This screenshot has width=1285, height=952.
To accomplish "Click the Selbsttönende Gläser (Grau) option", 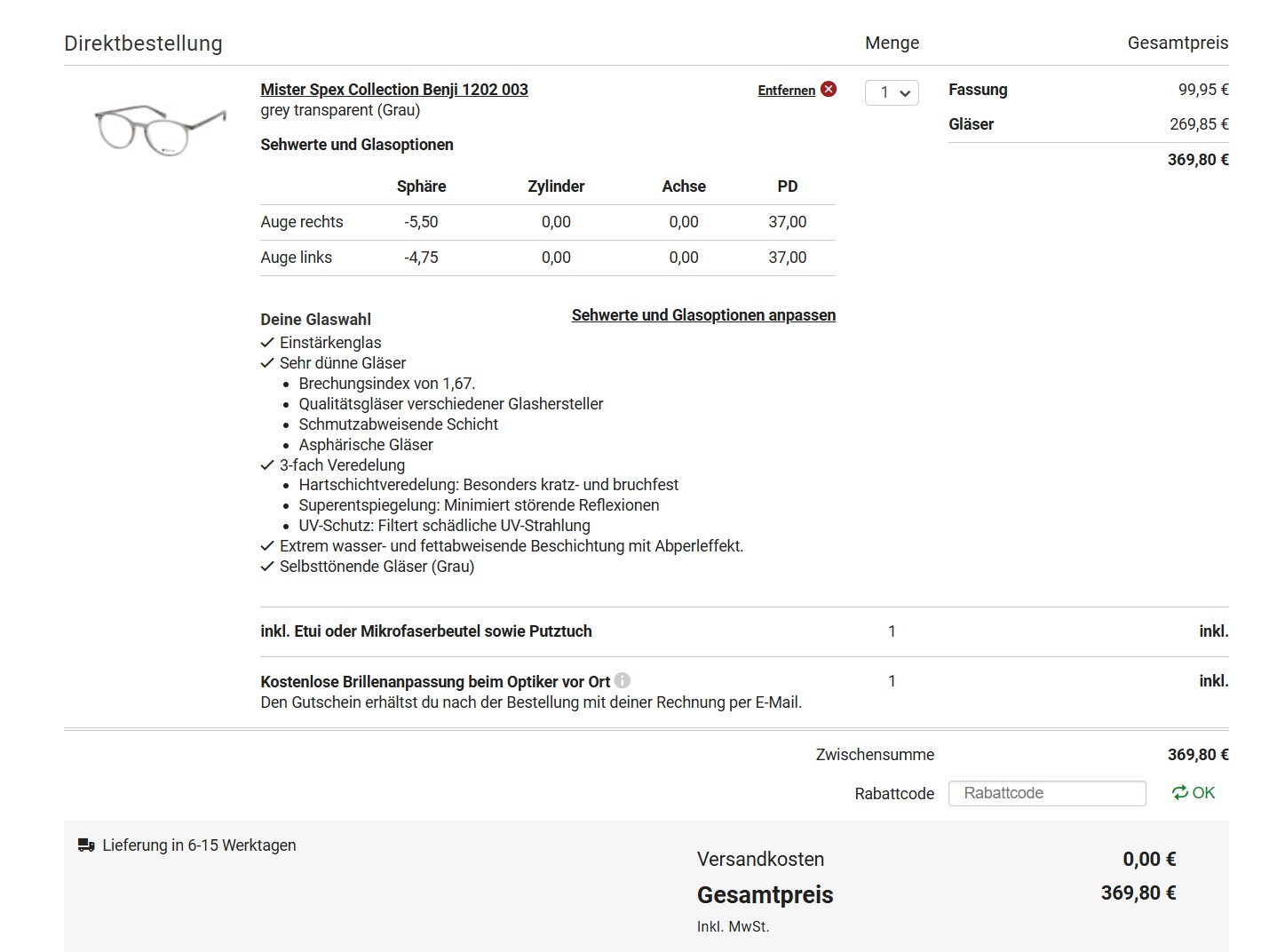I will click(x=377, y=567).
